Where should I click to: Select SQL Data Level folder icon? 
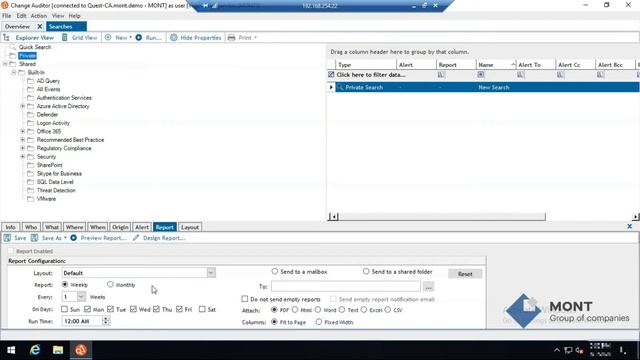click(31, 182)
